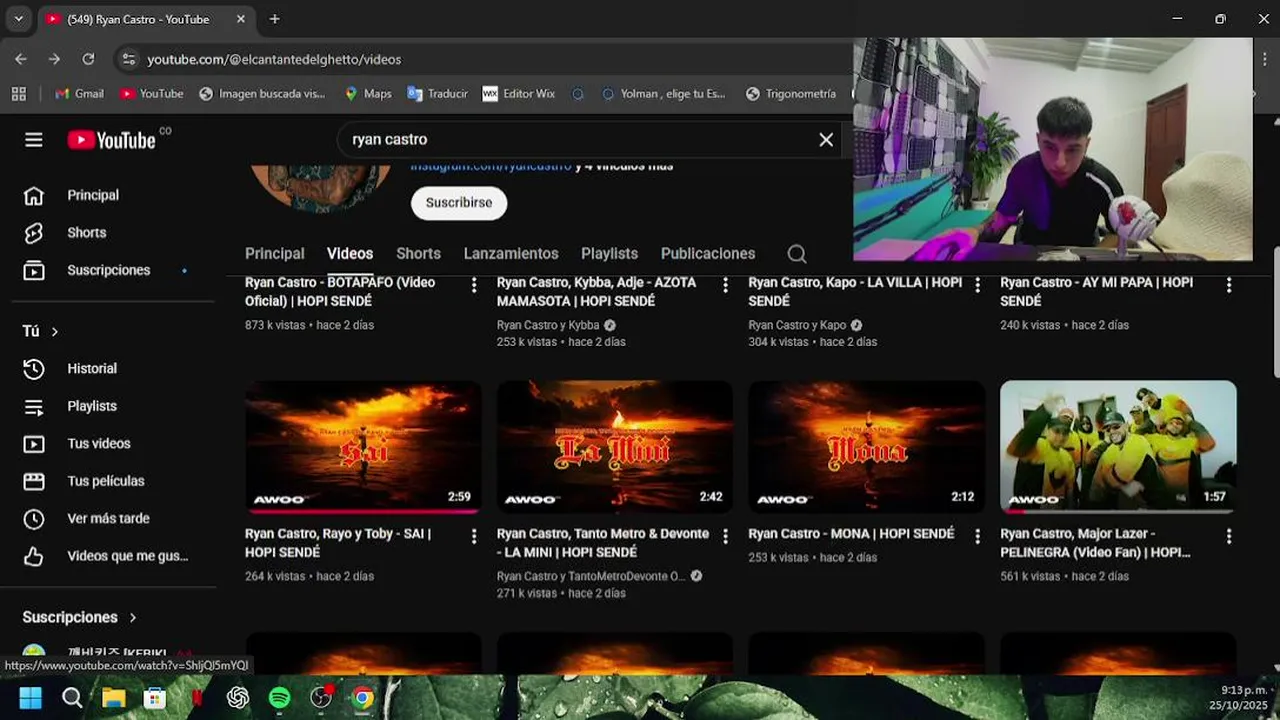The width and height of the screenshot is (1280, 720).
Task: Expand the Chrome tab search dropdown
Action: coord(18,19)
